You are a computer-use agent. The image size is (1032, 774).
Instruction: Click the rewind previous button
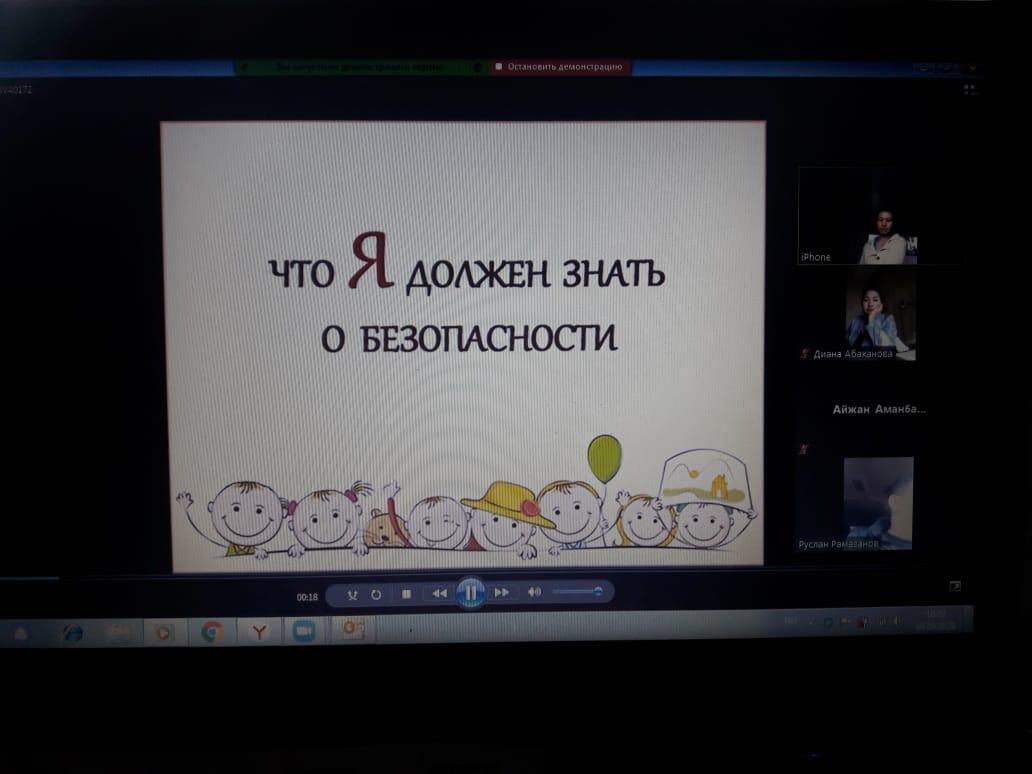point(439,593)
